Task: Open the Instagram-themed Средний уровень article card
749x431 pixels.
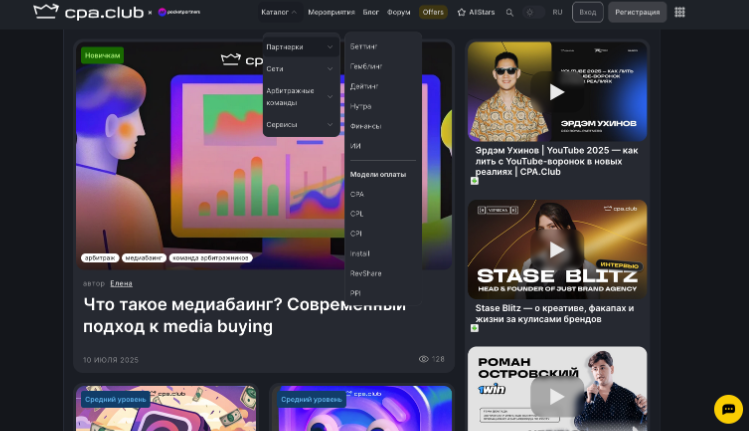Action: click(166, 408)
